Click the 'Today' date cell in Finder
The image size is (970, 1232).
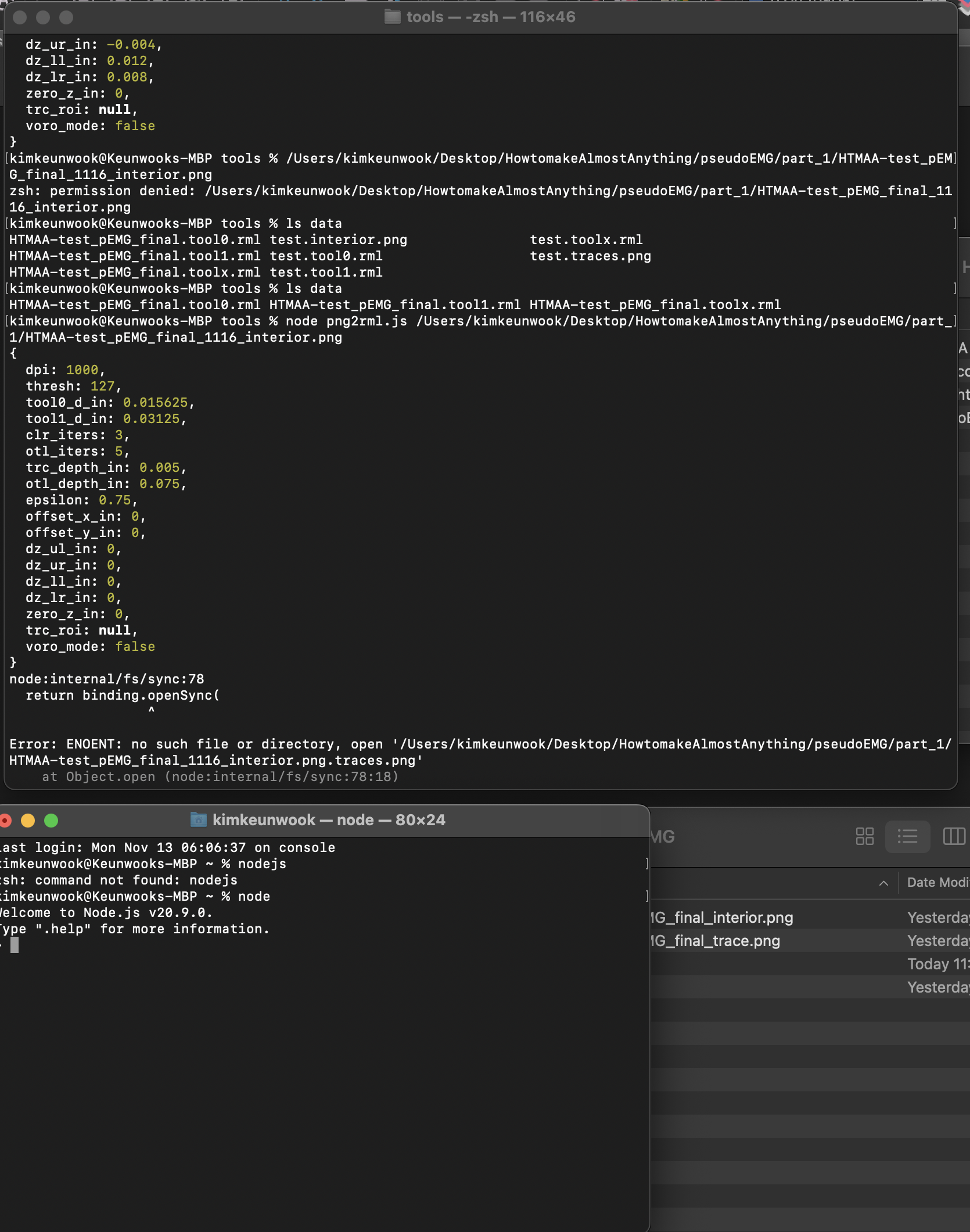click(x=938, y=964)
